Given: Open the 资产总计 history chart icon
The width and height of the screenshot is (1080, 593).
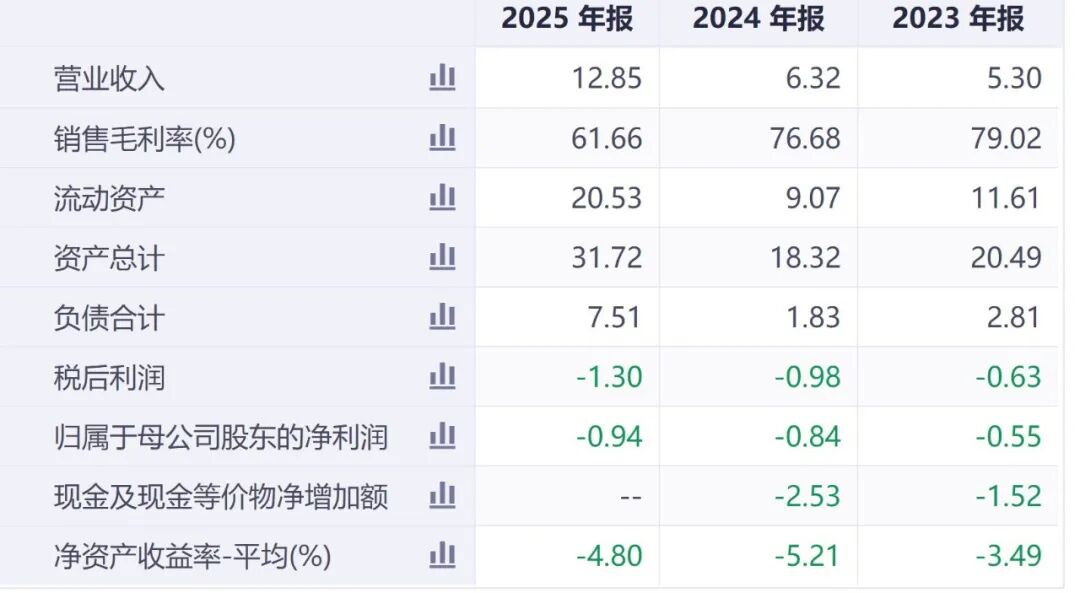Looking at the screenshot, I should tap(441, 257).
